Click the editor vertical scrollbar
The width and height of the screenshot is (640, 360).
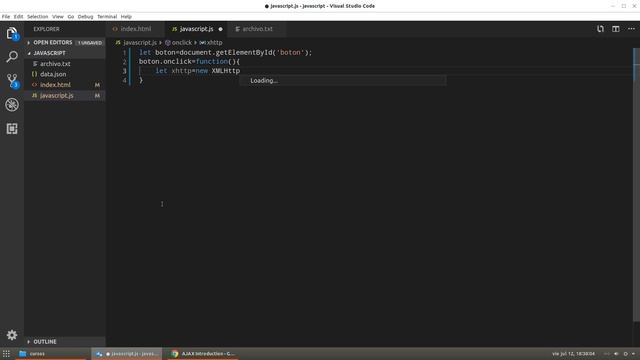(636, 184)
